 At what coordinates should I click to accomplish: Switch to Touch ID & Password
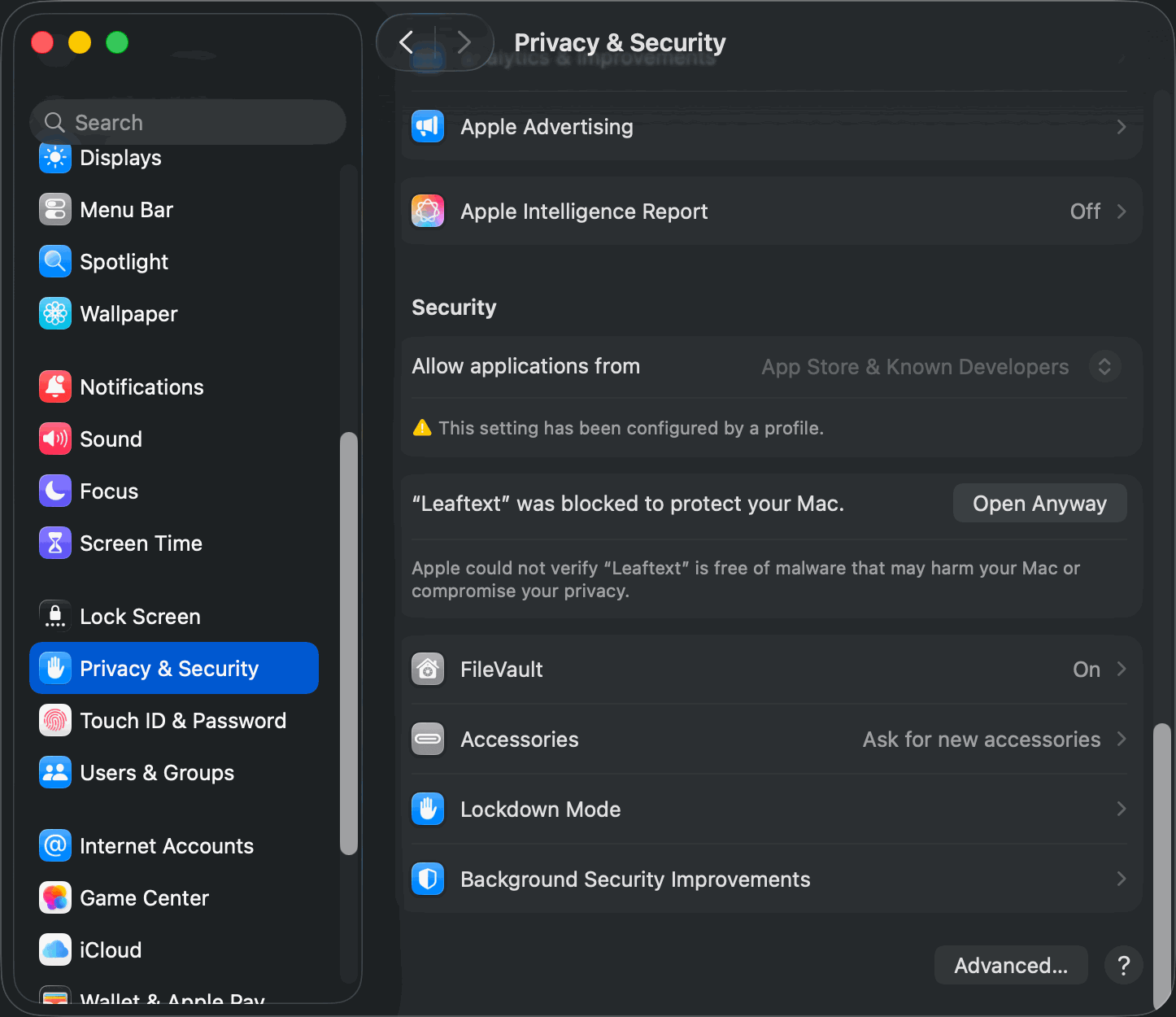point(174,721)
